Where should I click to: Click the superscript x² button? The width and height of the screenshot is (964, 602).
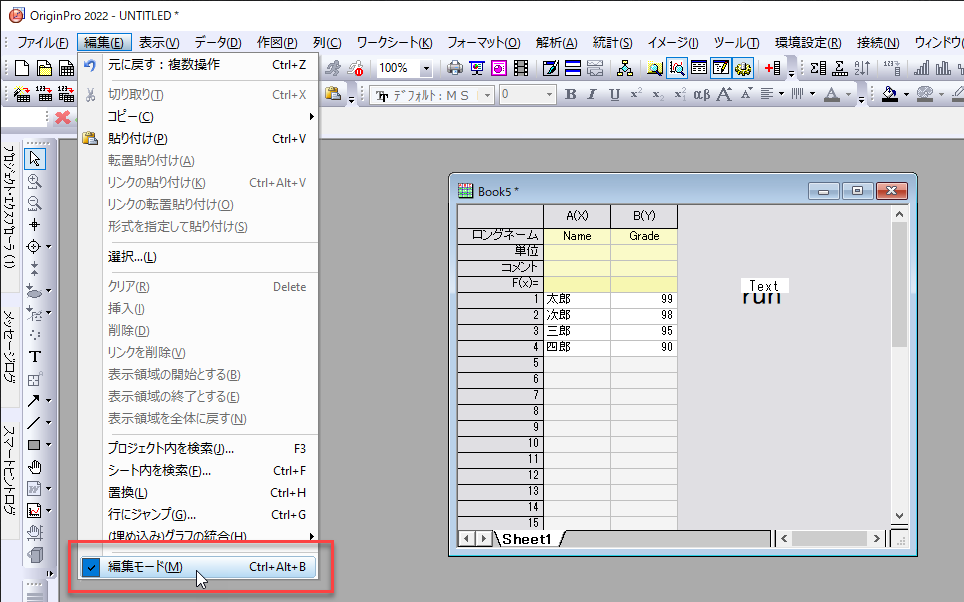636,94
